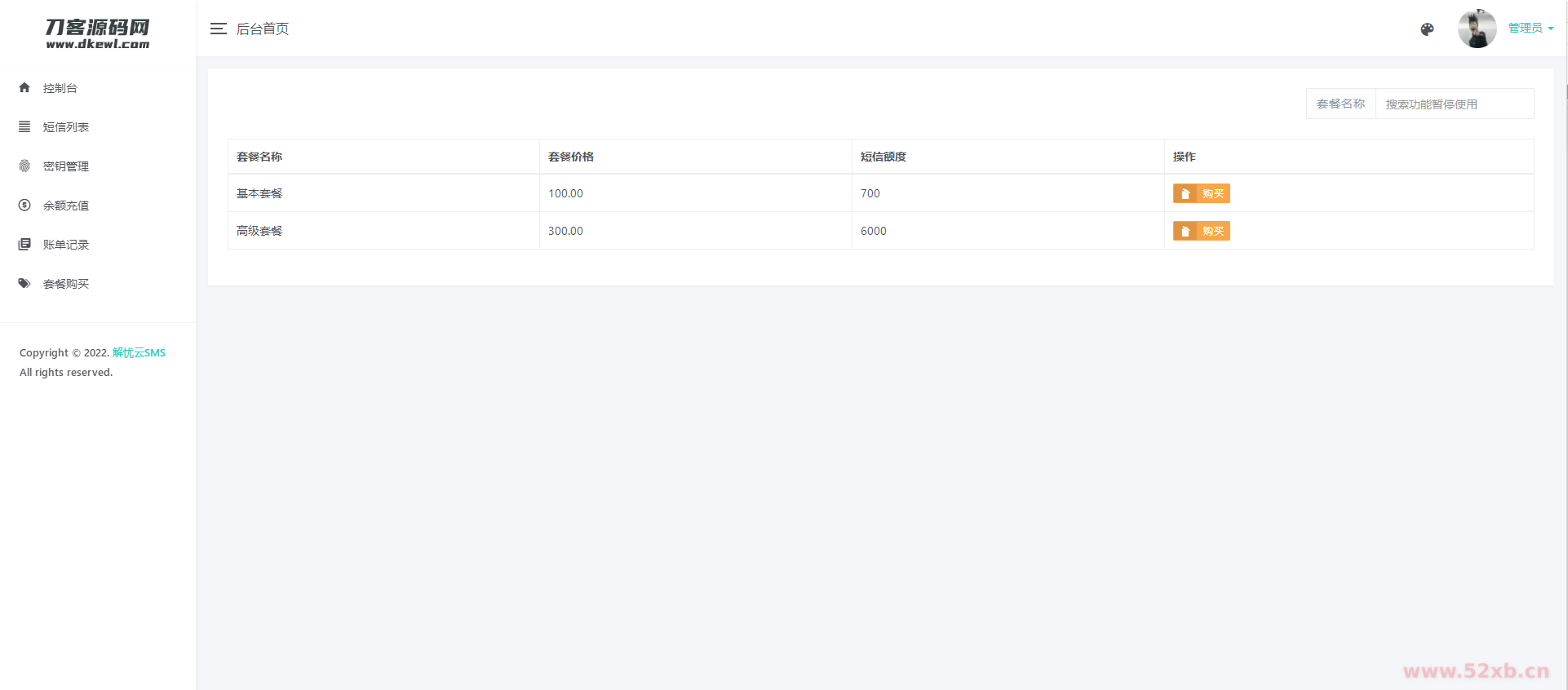
Task: Click the list icon beside 短信列表
Action: pyautogui.click(x=24, y=126)
